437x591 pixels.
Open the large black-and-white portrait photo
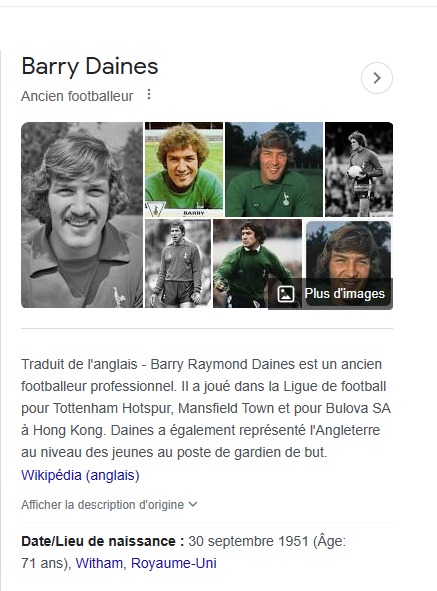pyautogui.click(x=82, y=215)
